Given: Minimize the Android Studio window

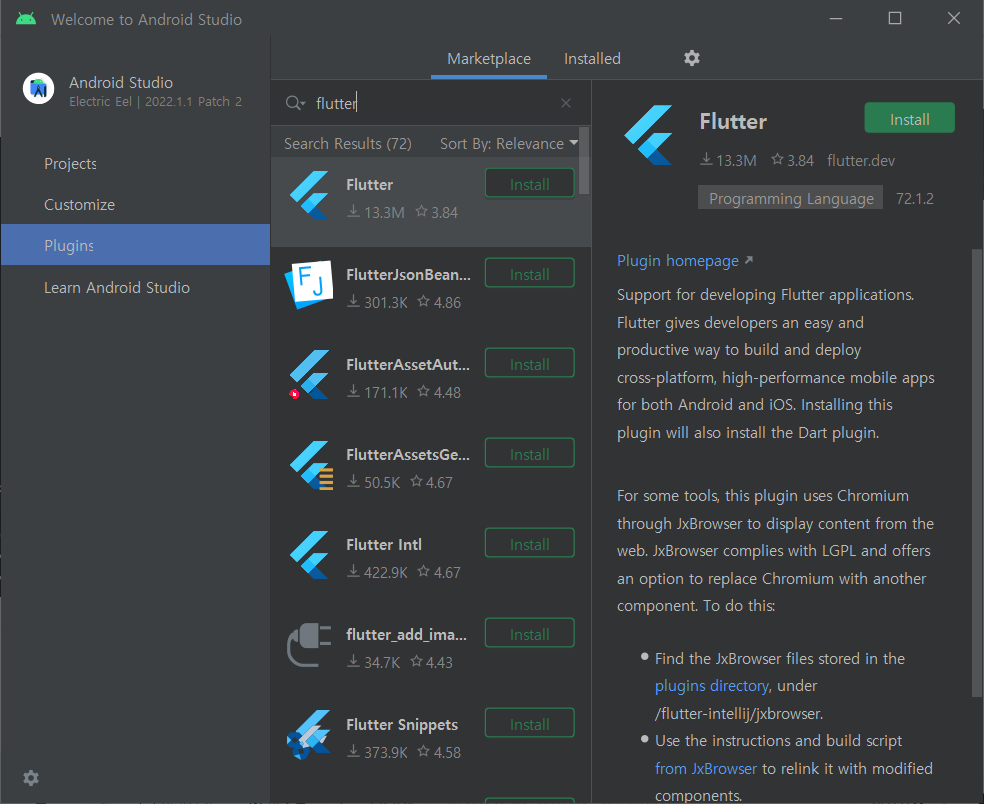Looking at the screenshot, I should pyautogui.click(x=836, y=19).
